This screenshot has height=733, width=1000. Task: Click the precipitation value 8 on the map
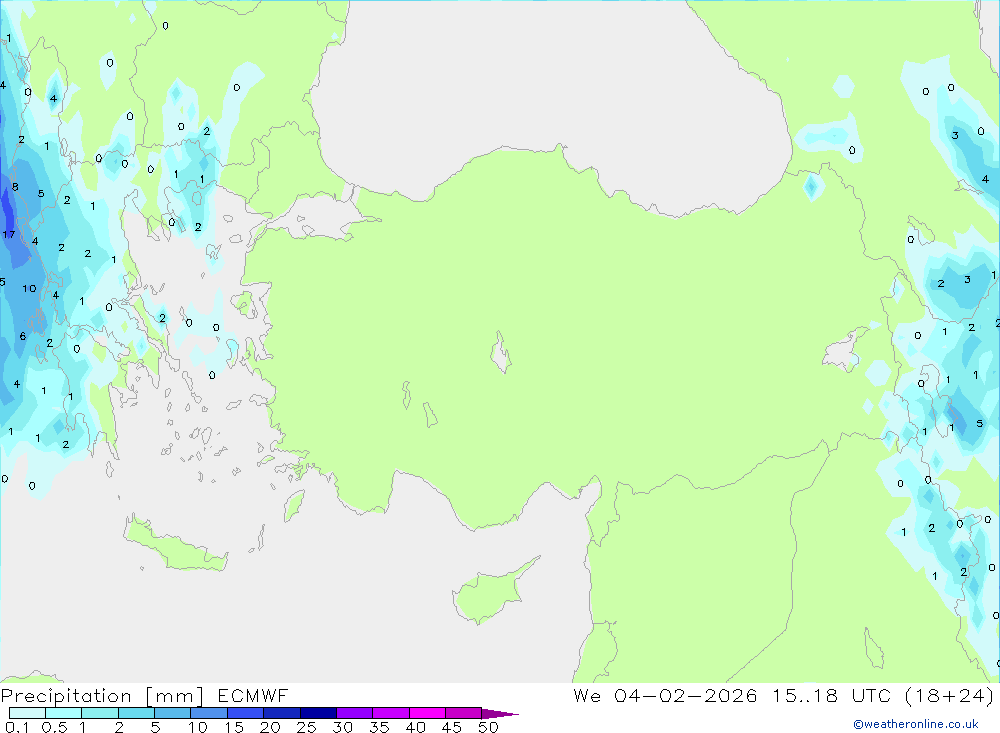coord(15,187)
